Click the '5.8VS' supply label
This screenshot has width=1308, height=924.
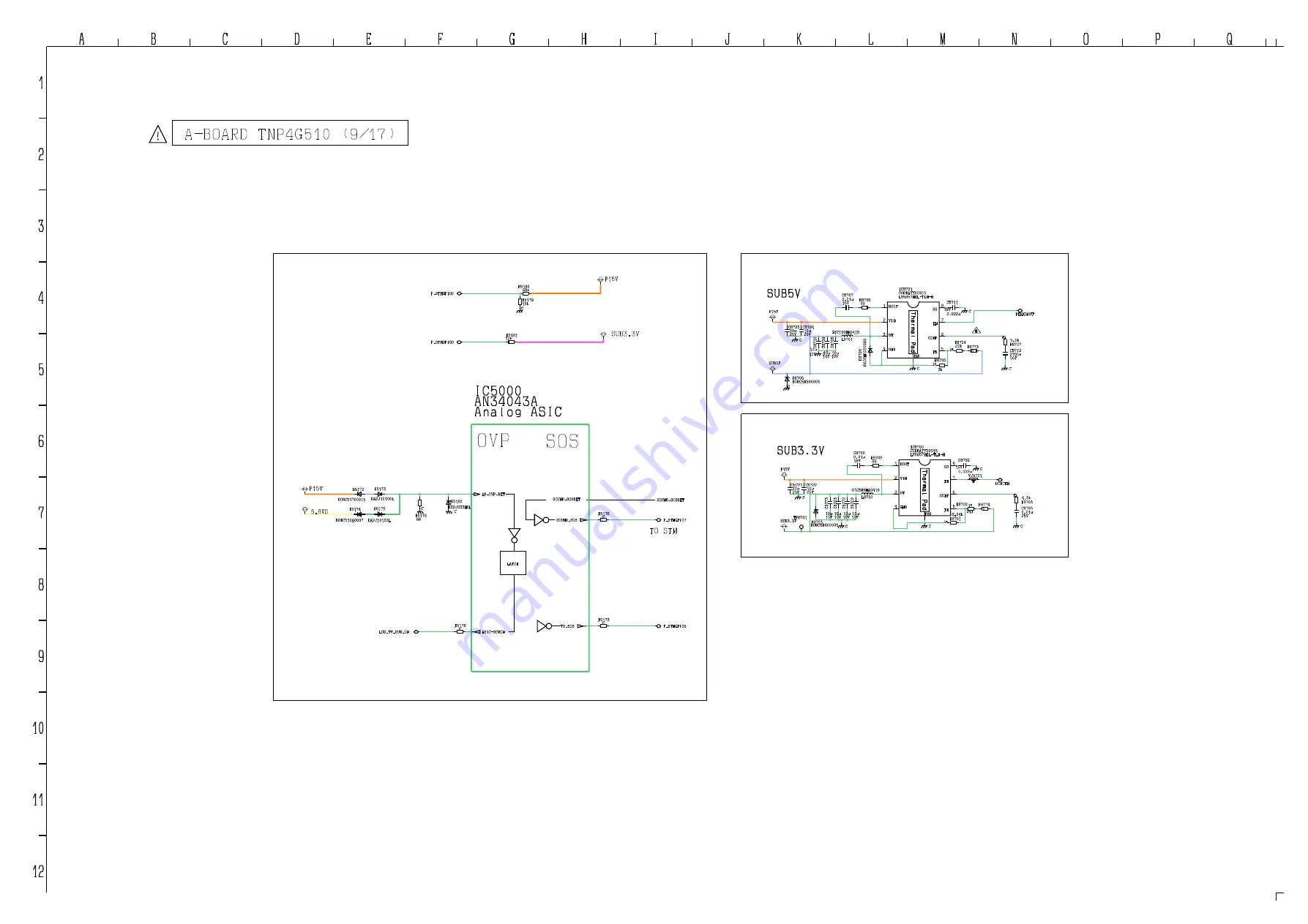[x=319, y=511]
